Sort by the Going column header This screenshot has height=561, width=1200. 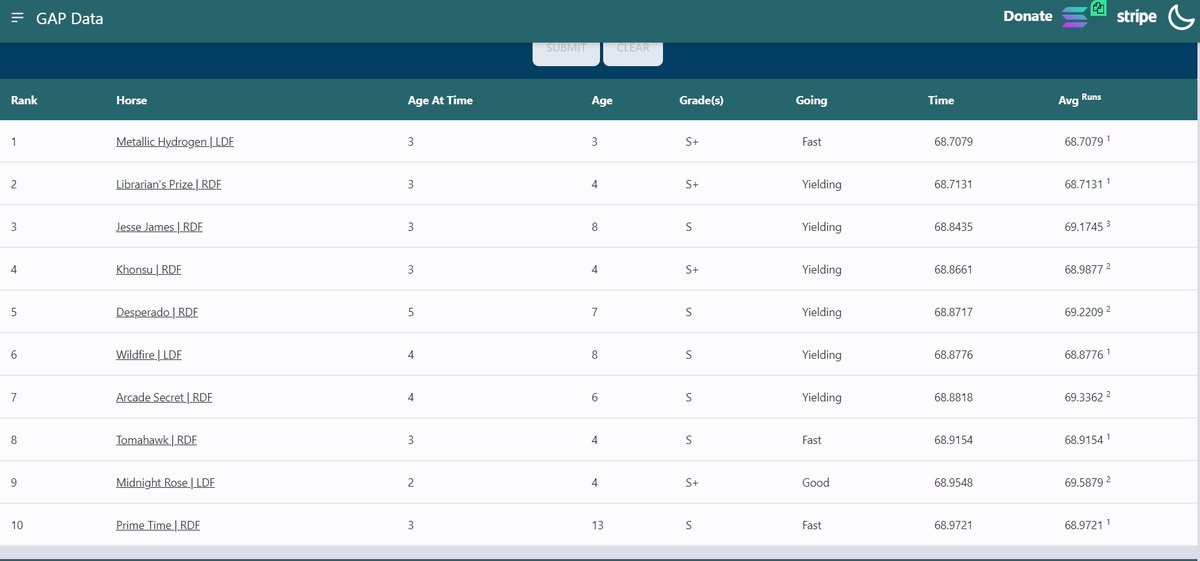pyautogui.click(x=811, y=100)
